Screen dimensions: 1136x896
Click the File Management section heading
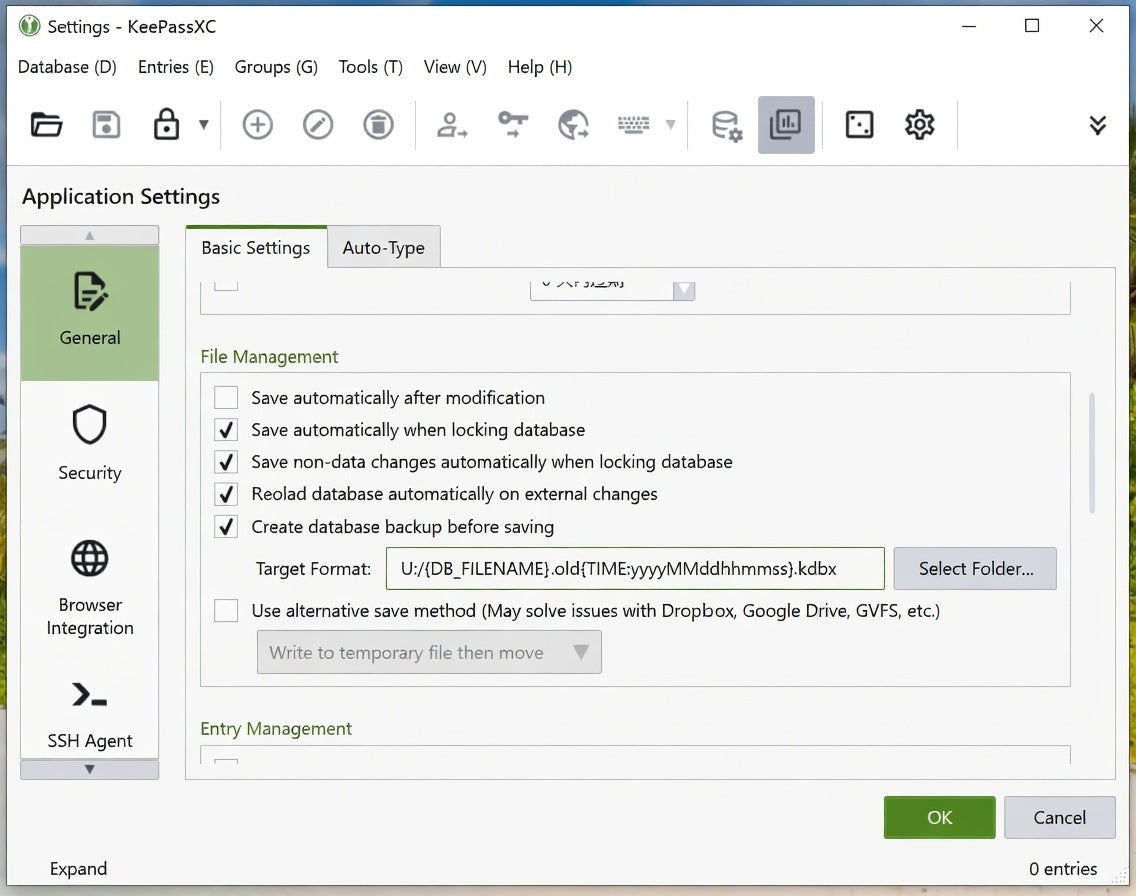[270, 356]
